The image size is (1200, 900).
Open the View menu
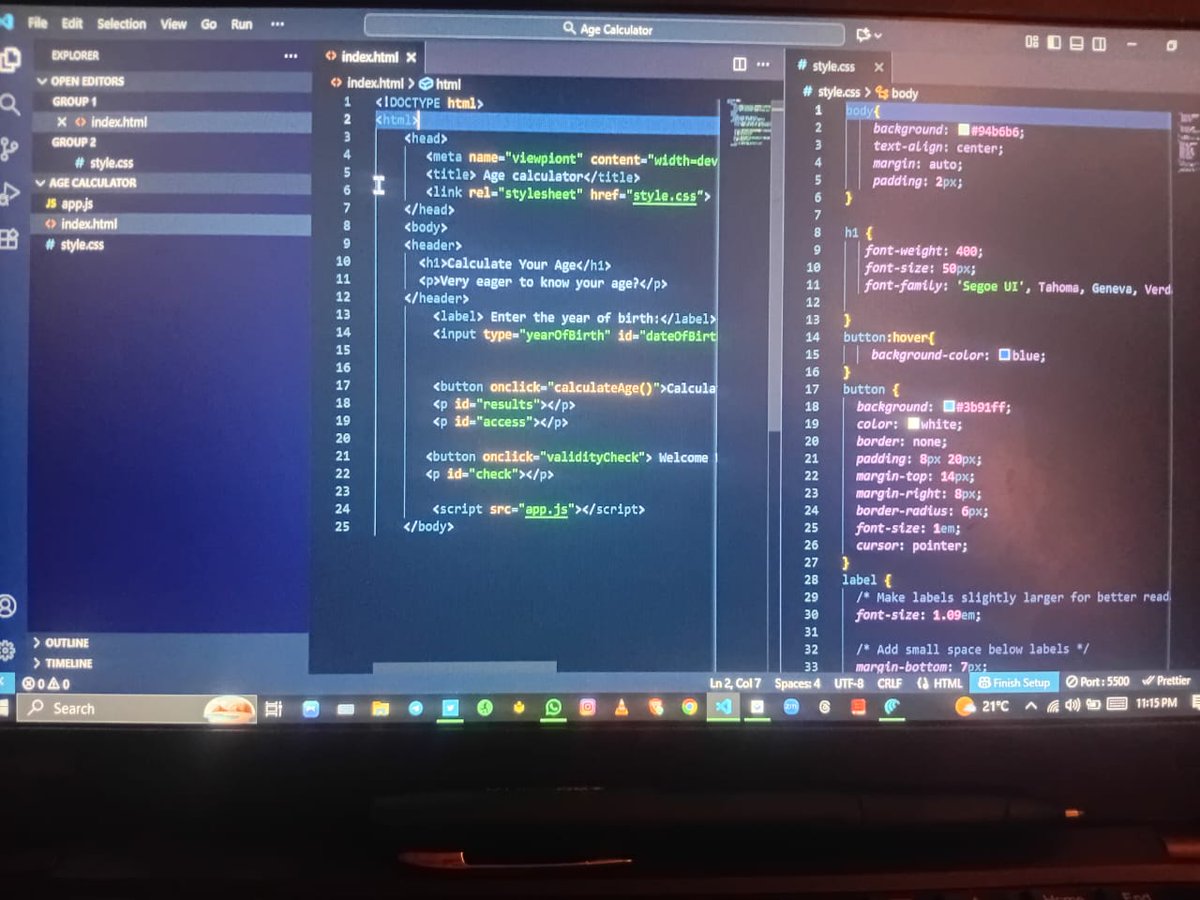coord(174,24)
